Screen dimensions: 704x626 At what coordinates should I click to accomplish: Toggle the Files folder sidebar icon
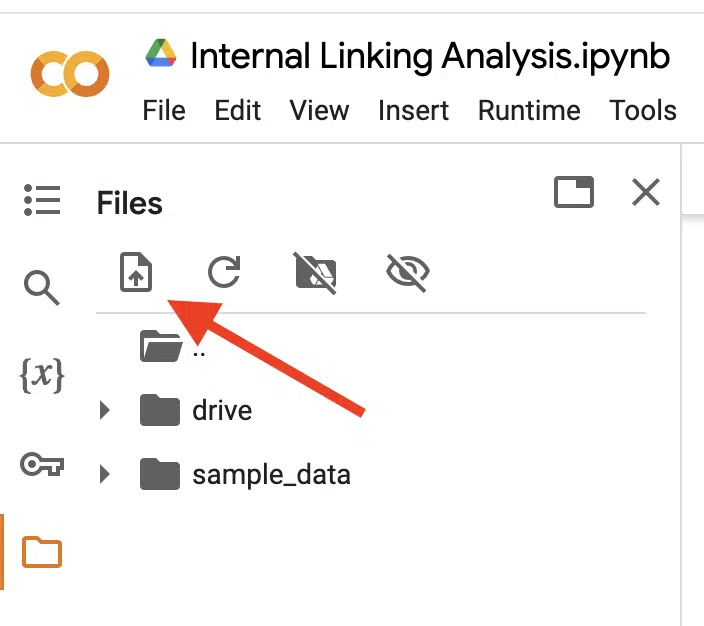point(42,552)
